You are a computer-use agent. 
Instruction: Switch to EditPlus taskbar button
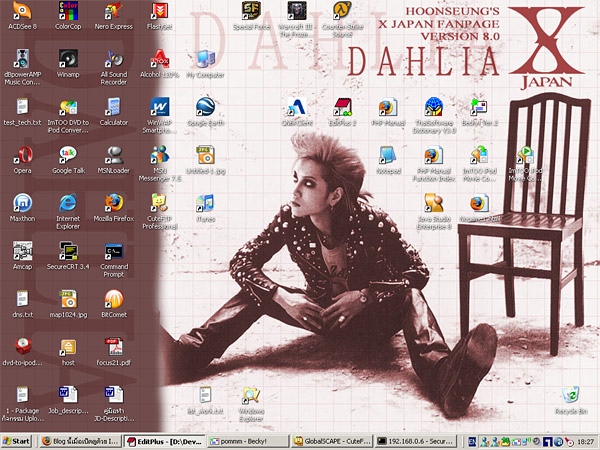point(165,441)
